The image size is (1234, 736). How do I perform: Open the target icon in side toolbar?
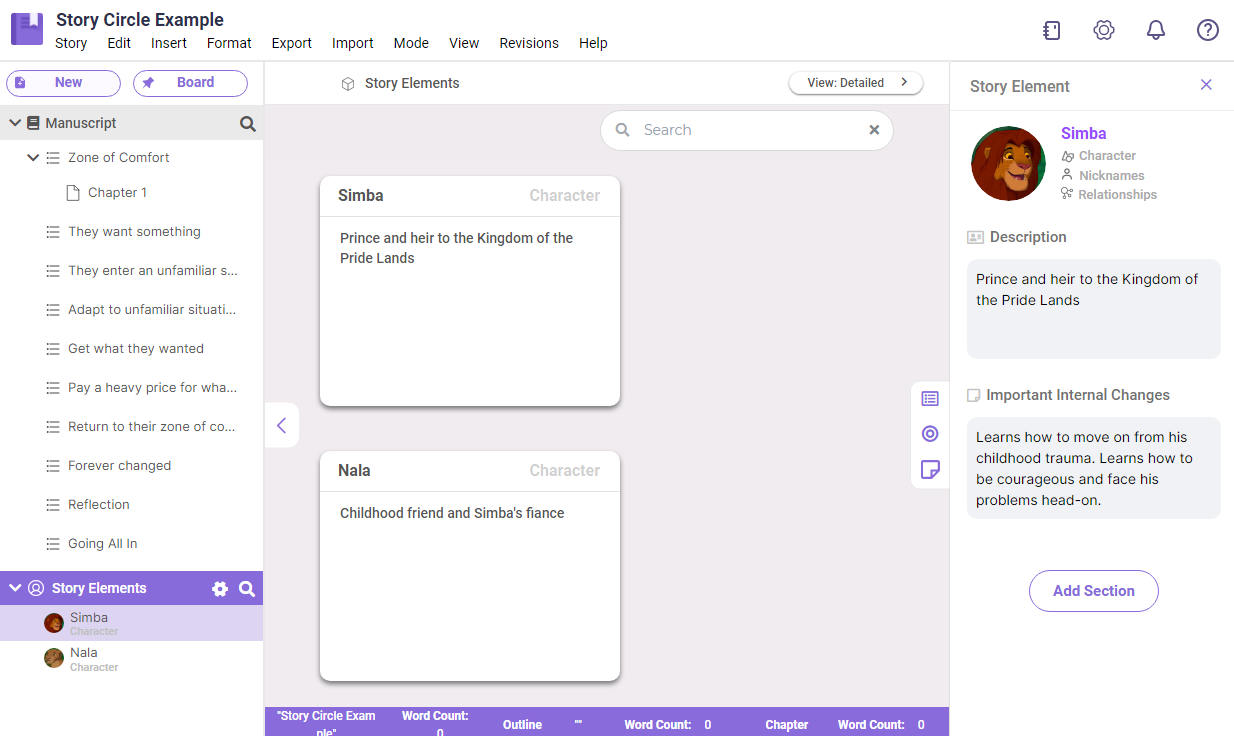[930, 434]
